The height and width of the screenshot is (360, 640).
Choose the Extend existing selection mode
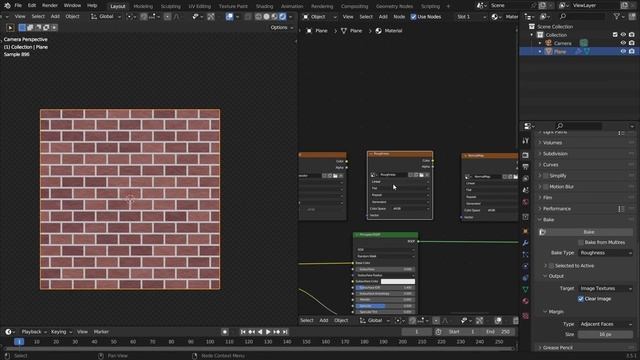(30, 27)
